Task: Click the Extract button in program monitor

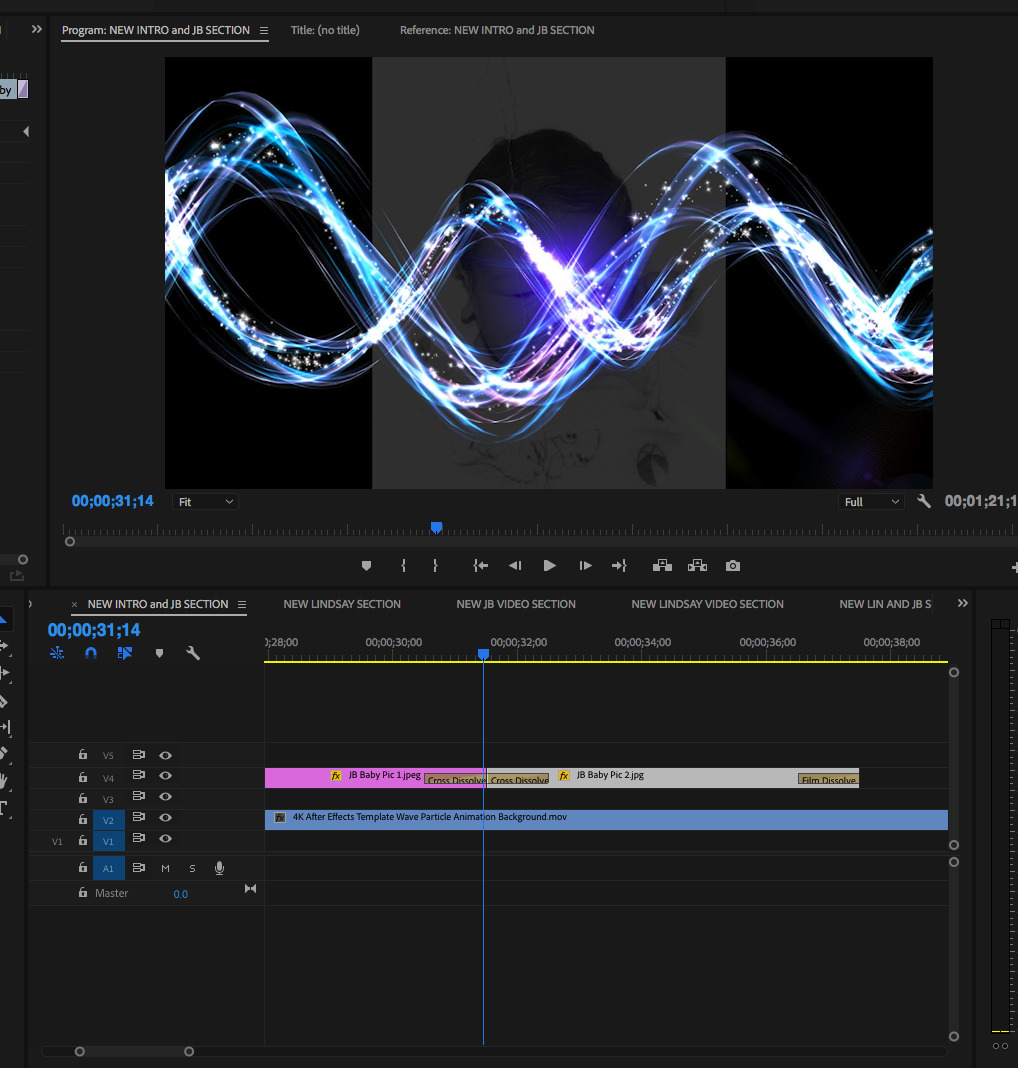Action: [697, 566]
